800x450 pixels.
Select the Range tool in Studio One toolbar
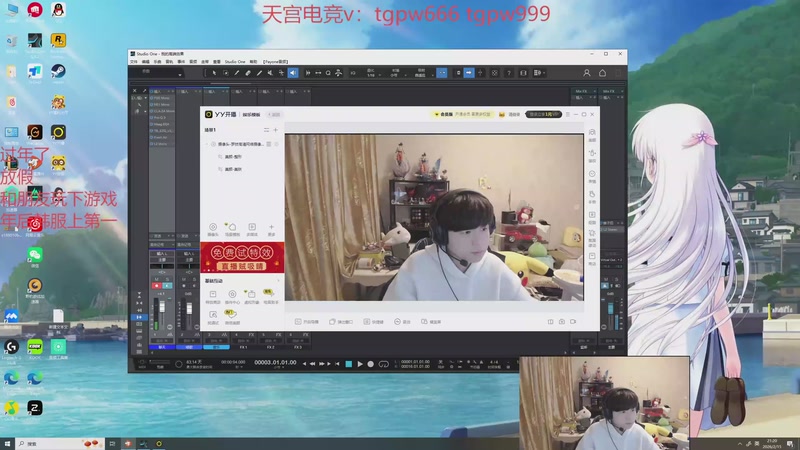[226, 73]
